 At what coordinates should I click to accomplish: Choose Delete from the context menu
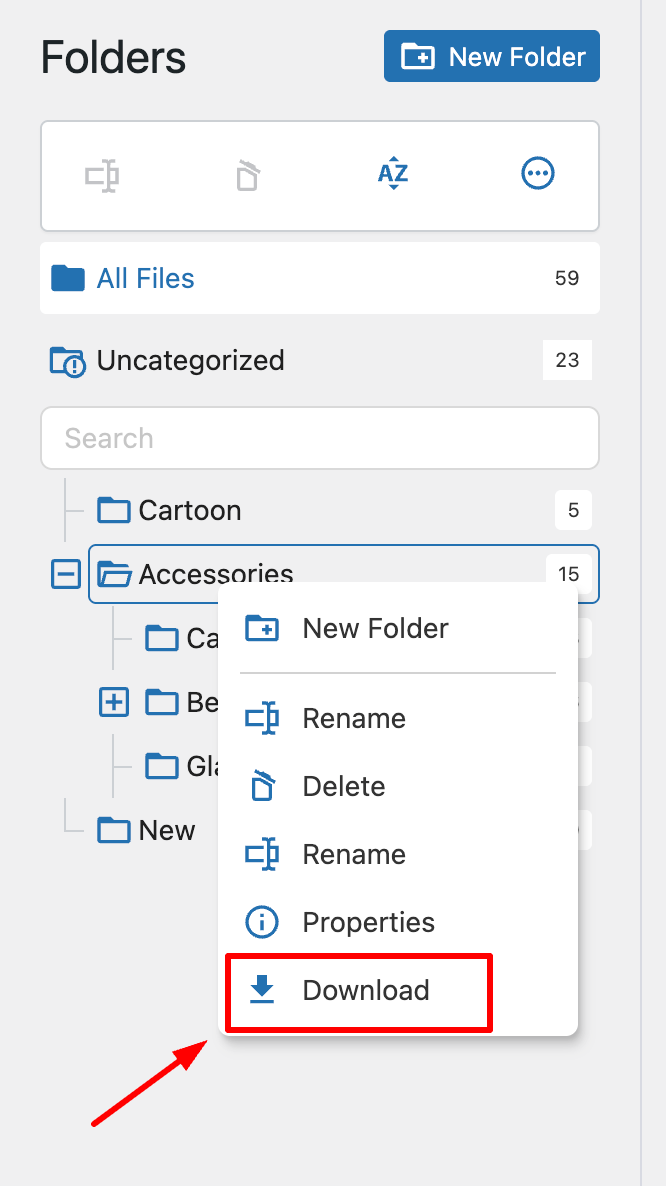(x=343, y=786)
